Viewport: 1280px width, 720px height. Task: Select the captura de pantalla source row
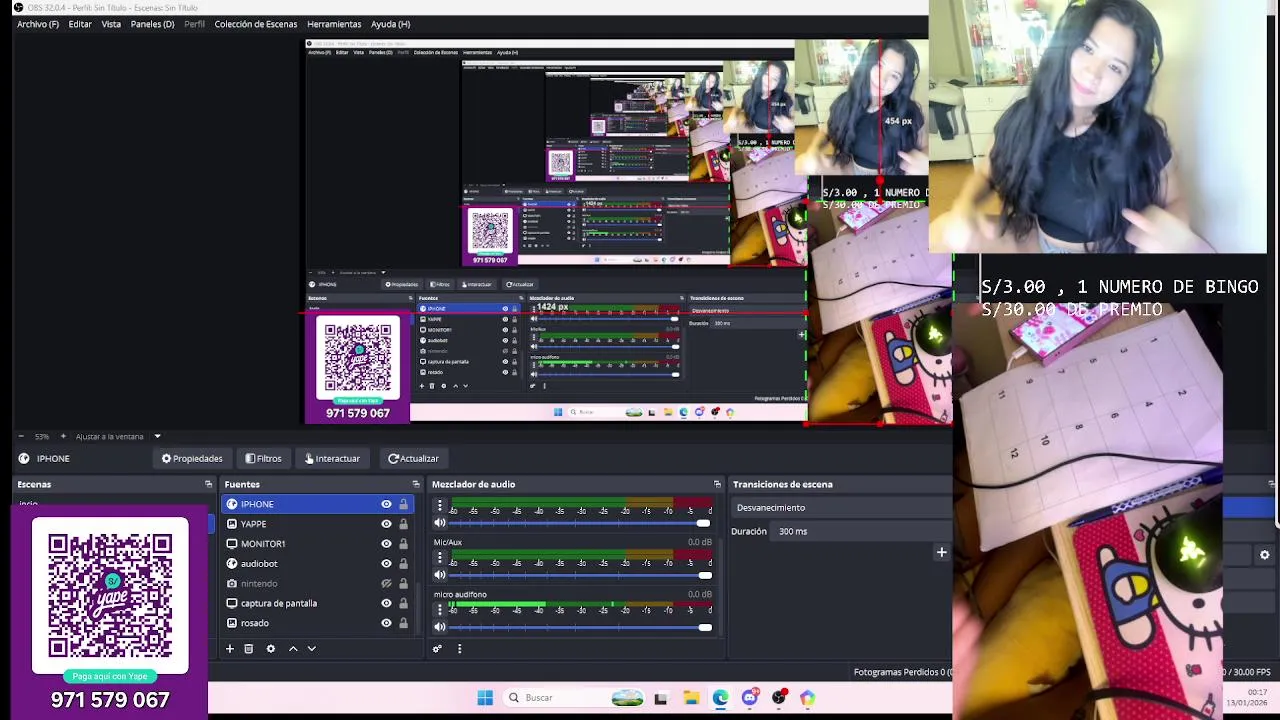pyautogui.click(x=318, y=603)
